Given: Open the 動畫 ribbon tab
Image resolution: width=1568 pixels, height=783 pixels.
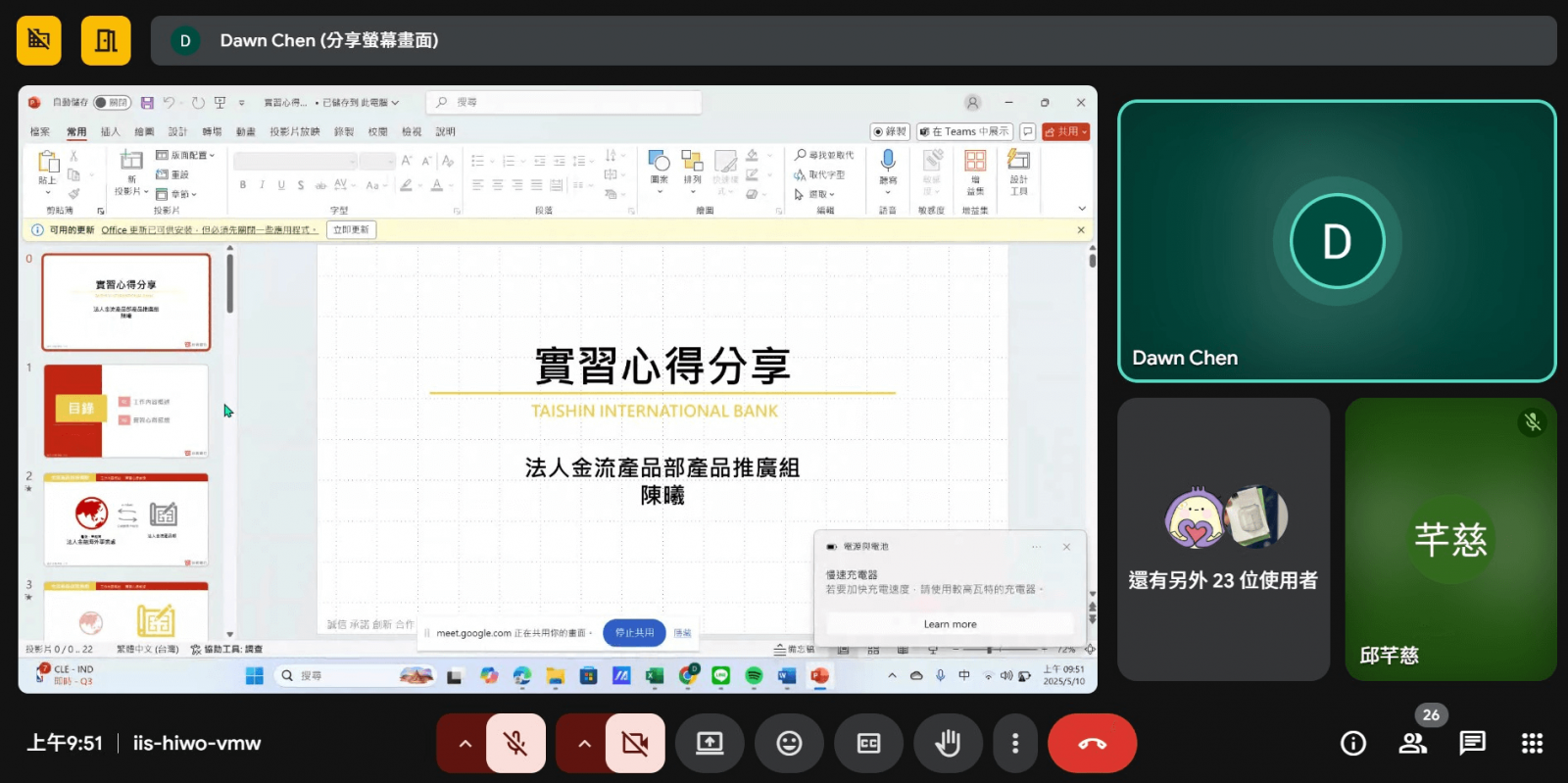Looking at the screenshot, I should (x=245, y=131).
